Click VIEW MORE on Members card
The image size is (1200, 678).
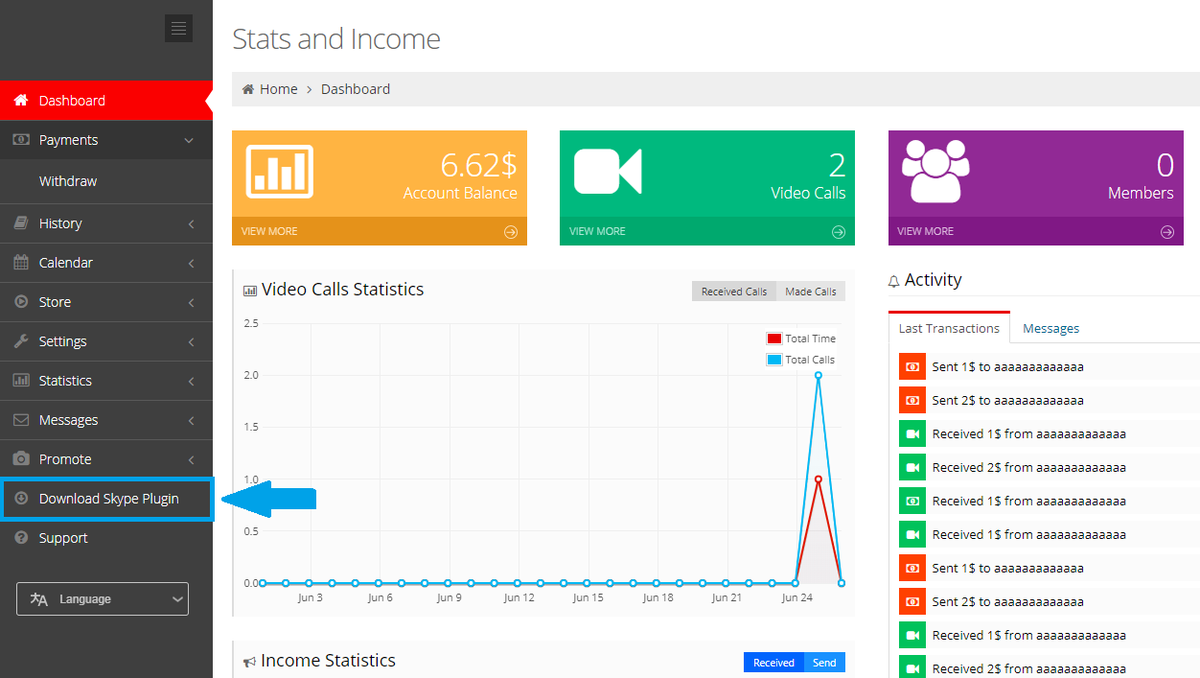point(925,231)
